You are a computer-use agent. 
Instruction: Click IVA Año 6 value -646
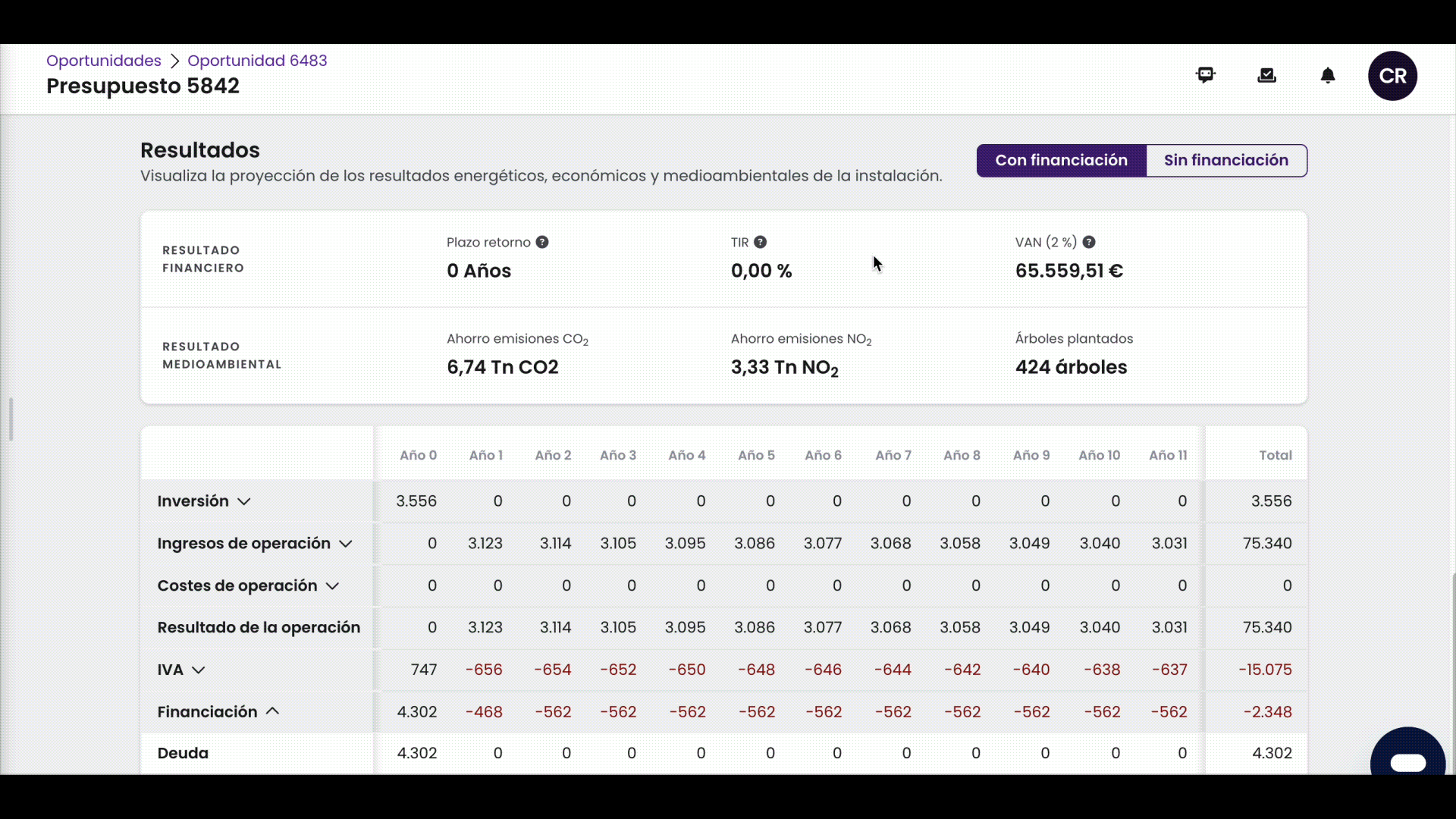click(823, 670)
